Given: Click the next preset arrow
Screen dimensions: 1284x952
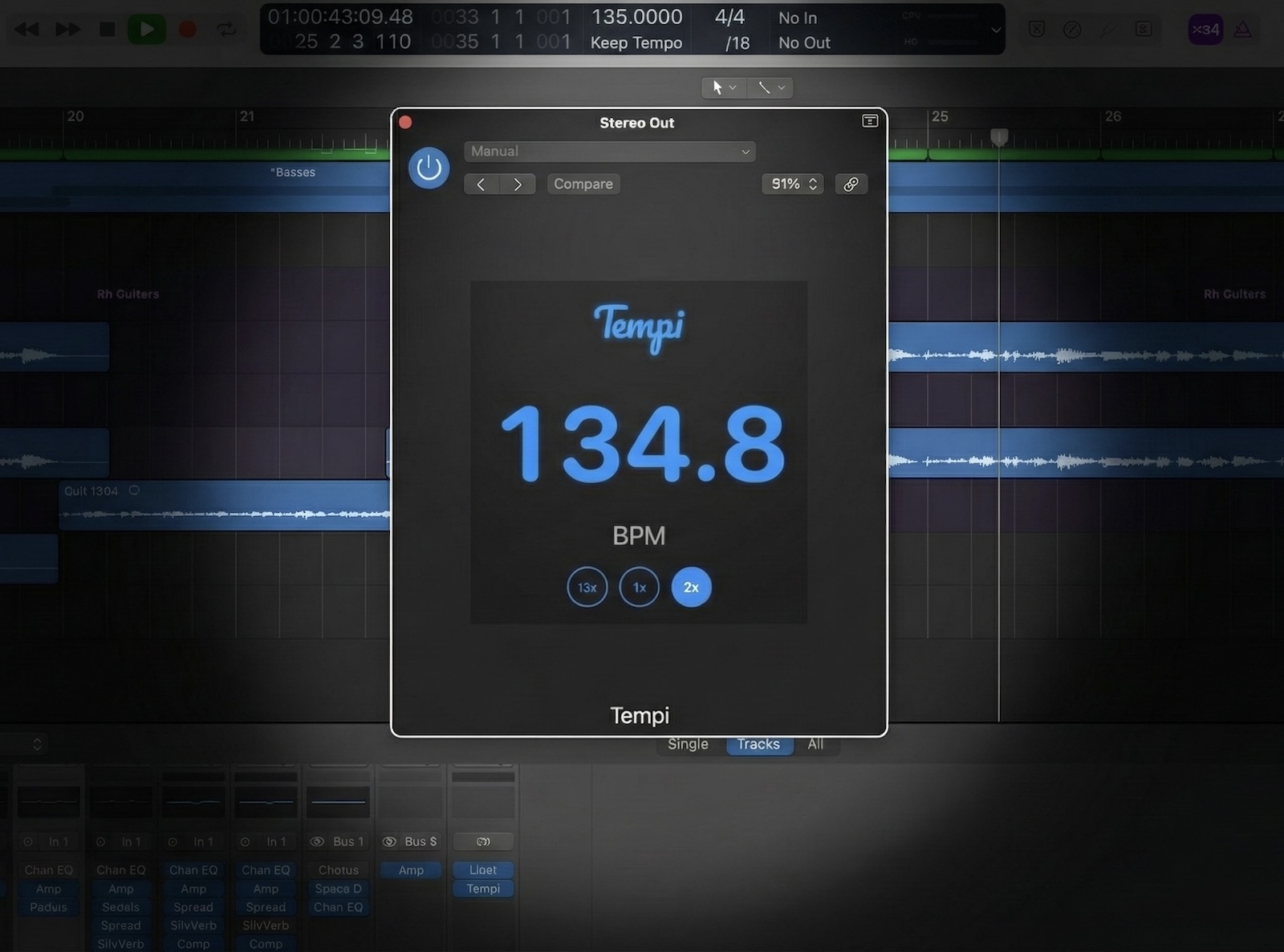Looking at the screenshot, I should pos(518,184).
